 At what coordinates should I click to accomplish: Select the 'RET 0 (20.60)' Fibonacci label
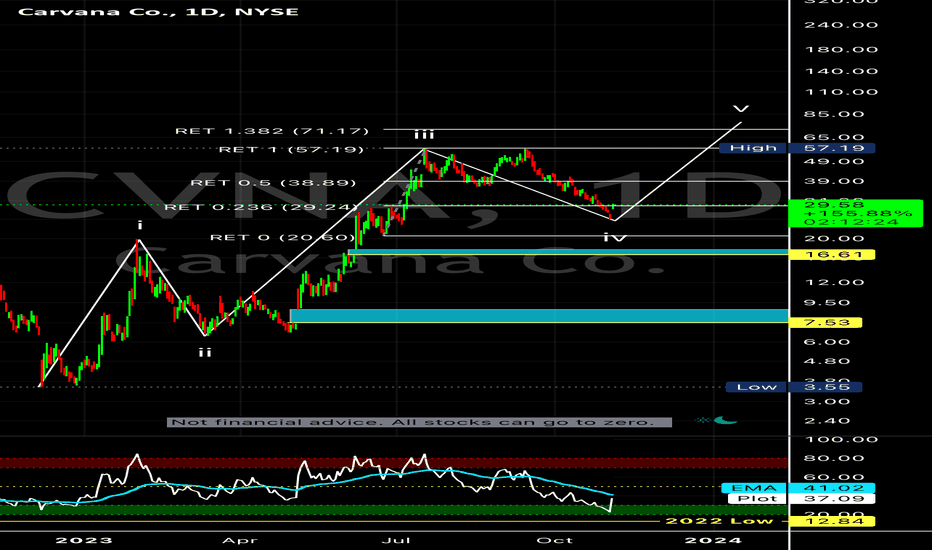(x=282, y=237)
